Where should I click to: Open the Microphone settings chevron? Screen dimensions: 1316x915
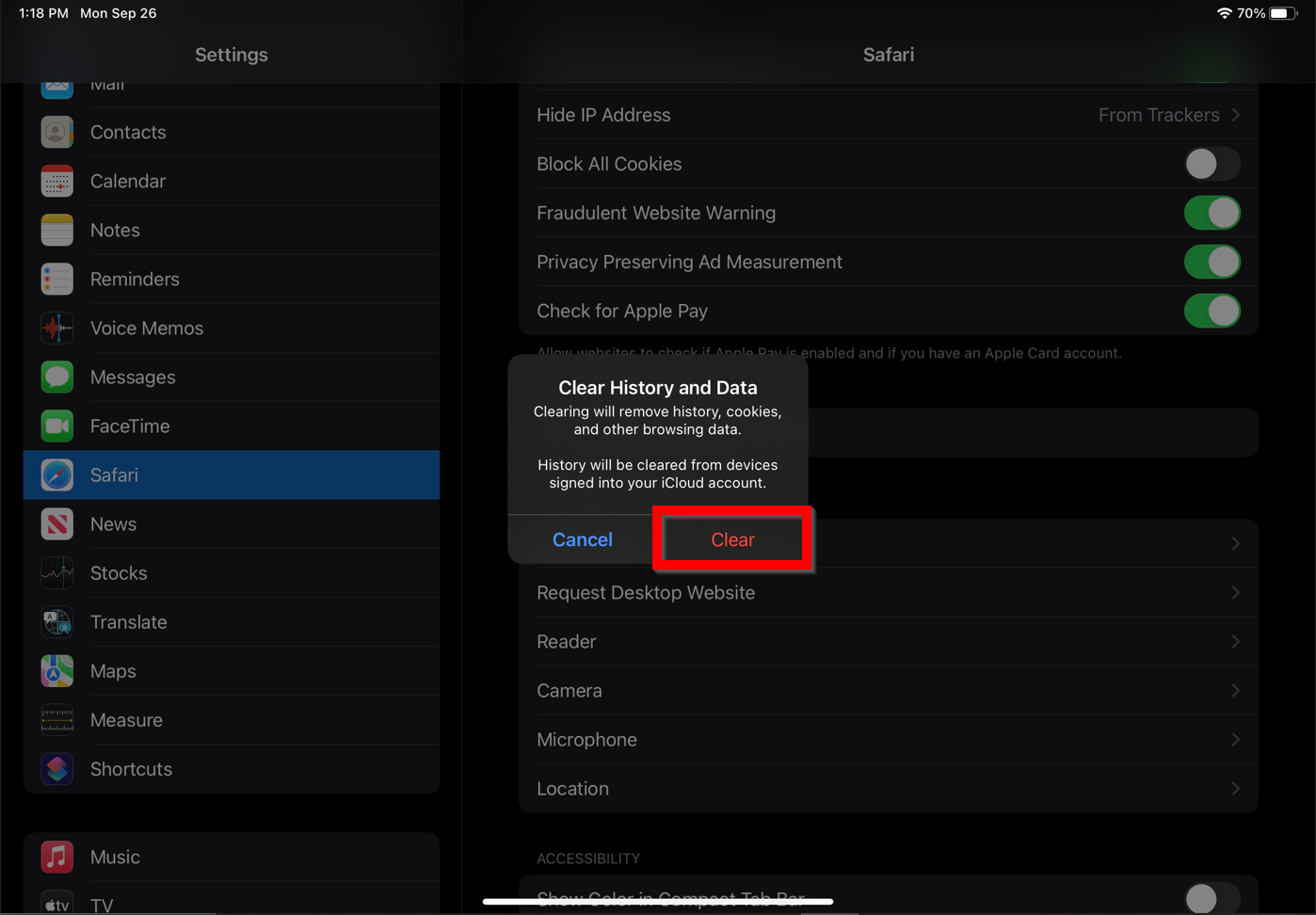1236,740
